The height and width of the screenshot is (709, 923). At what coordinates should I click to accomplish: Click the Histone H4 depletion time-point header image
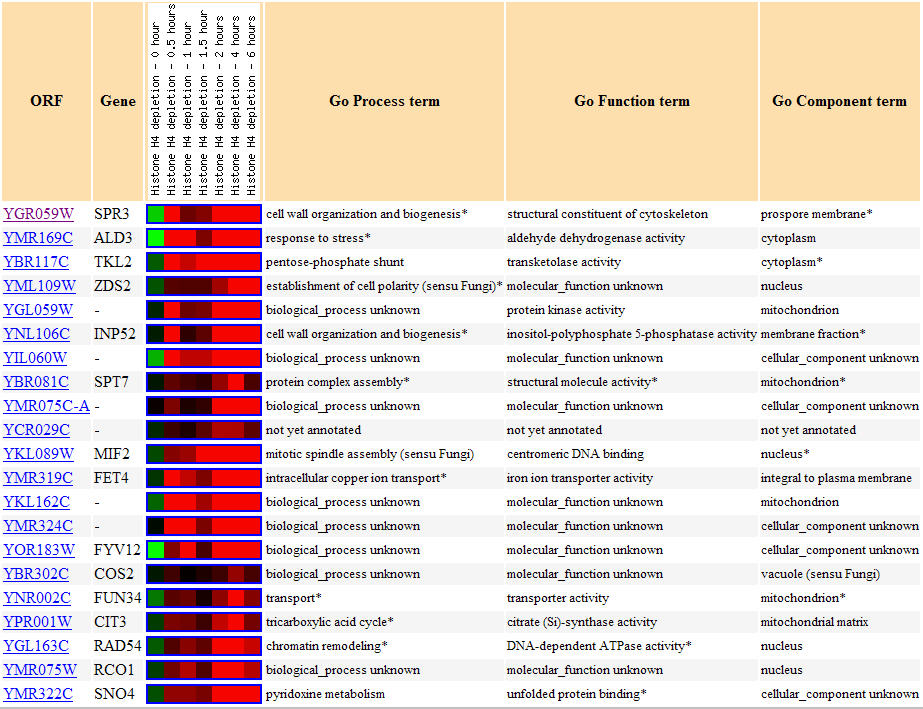(204, 100)
